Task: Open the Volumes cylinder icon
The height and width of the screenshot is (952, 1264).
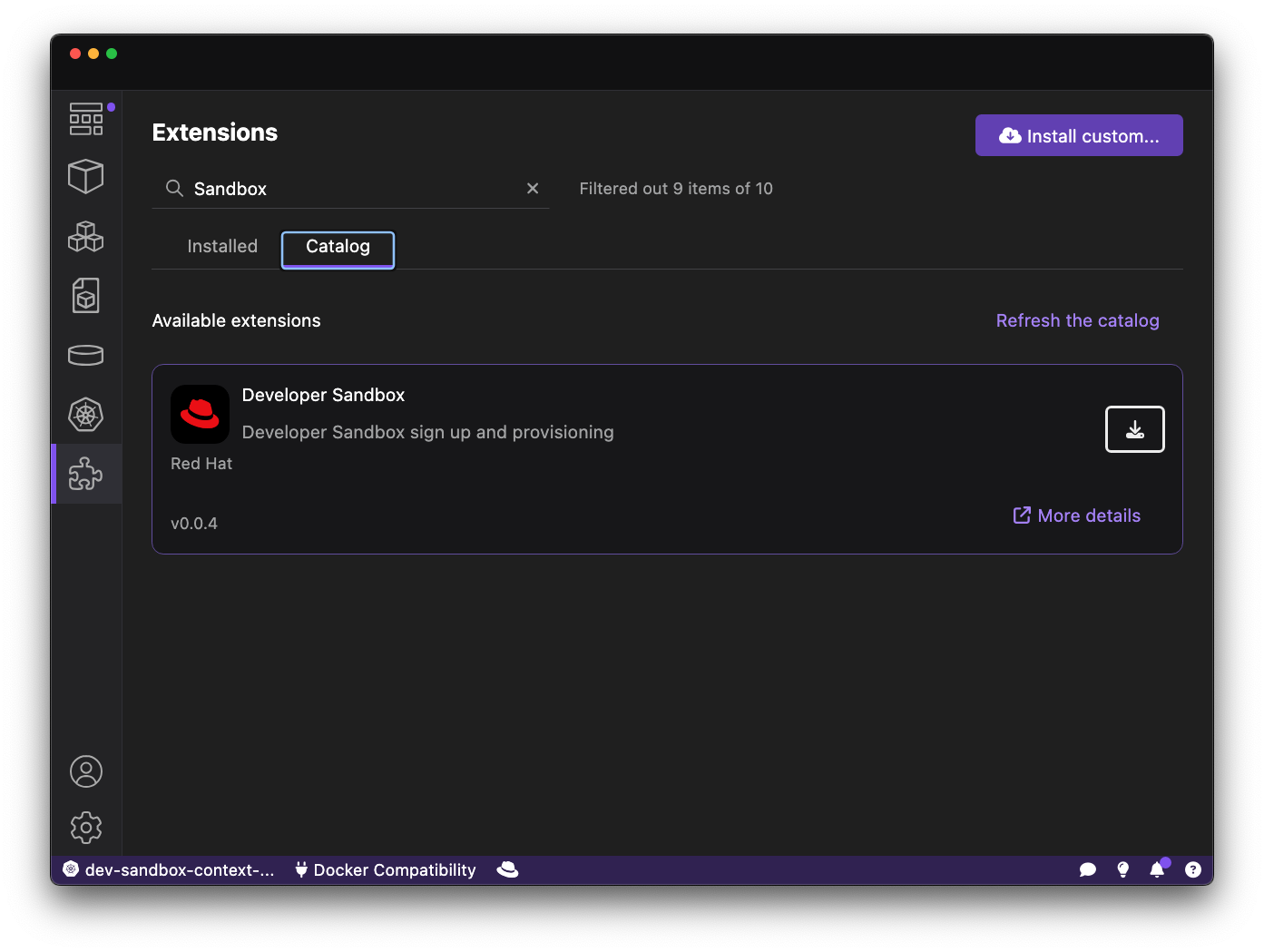Action: (x=86, y=355)
